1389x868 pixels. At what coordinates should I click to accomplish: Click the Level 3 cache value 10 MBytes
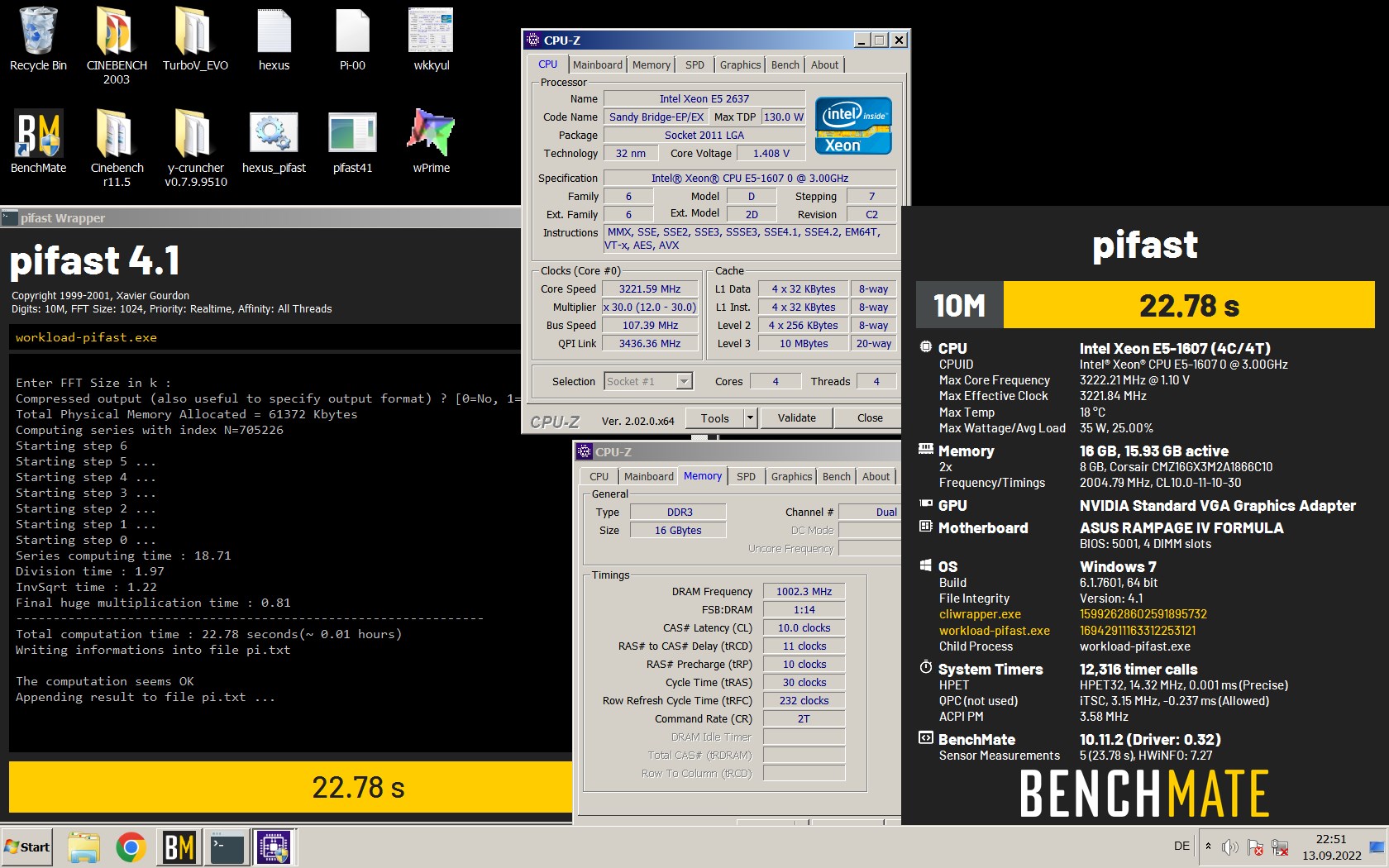(x=804, y=343)
